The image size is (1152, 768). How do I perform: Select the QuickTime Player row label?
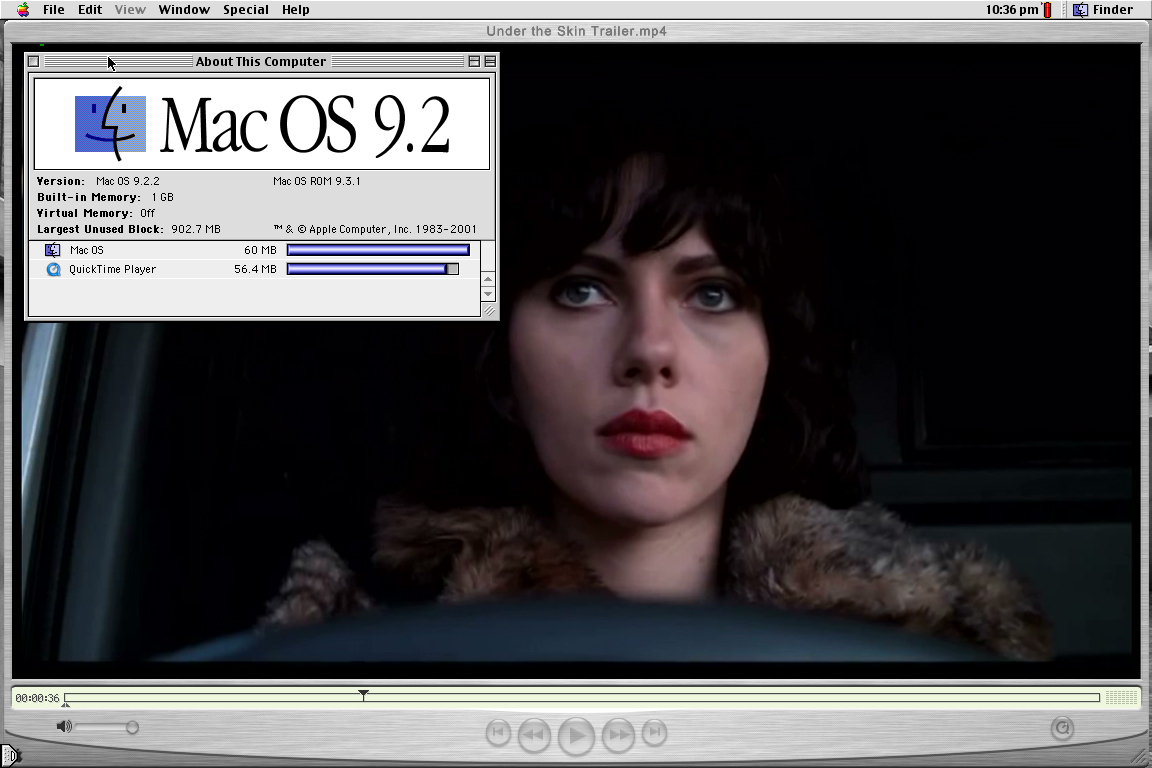point(112,269)
